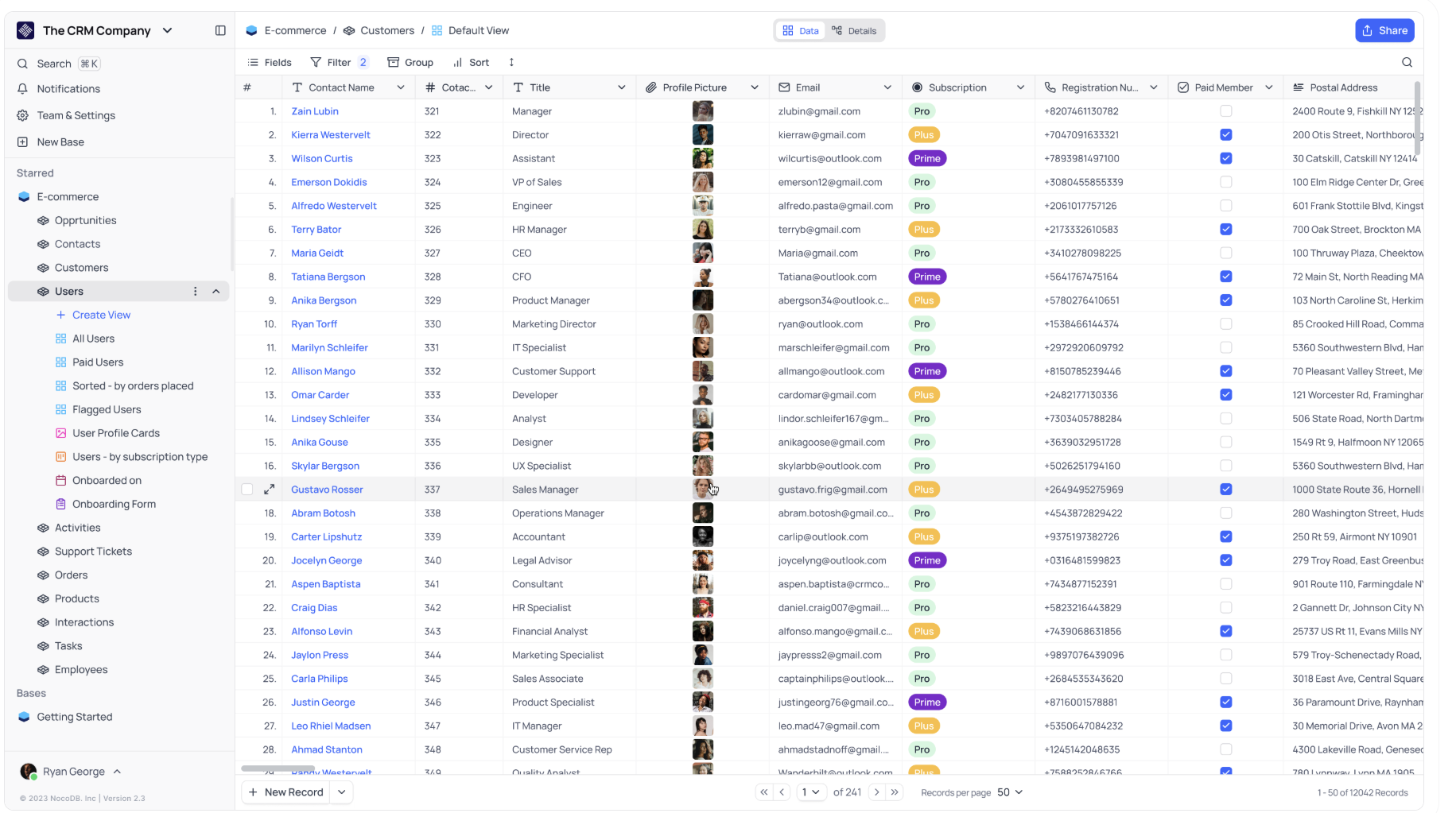Collapse sidebar using the panel toggle icon
The image size is (1456, 813).
(x=220, y=30)
